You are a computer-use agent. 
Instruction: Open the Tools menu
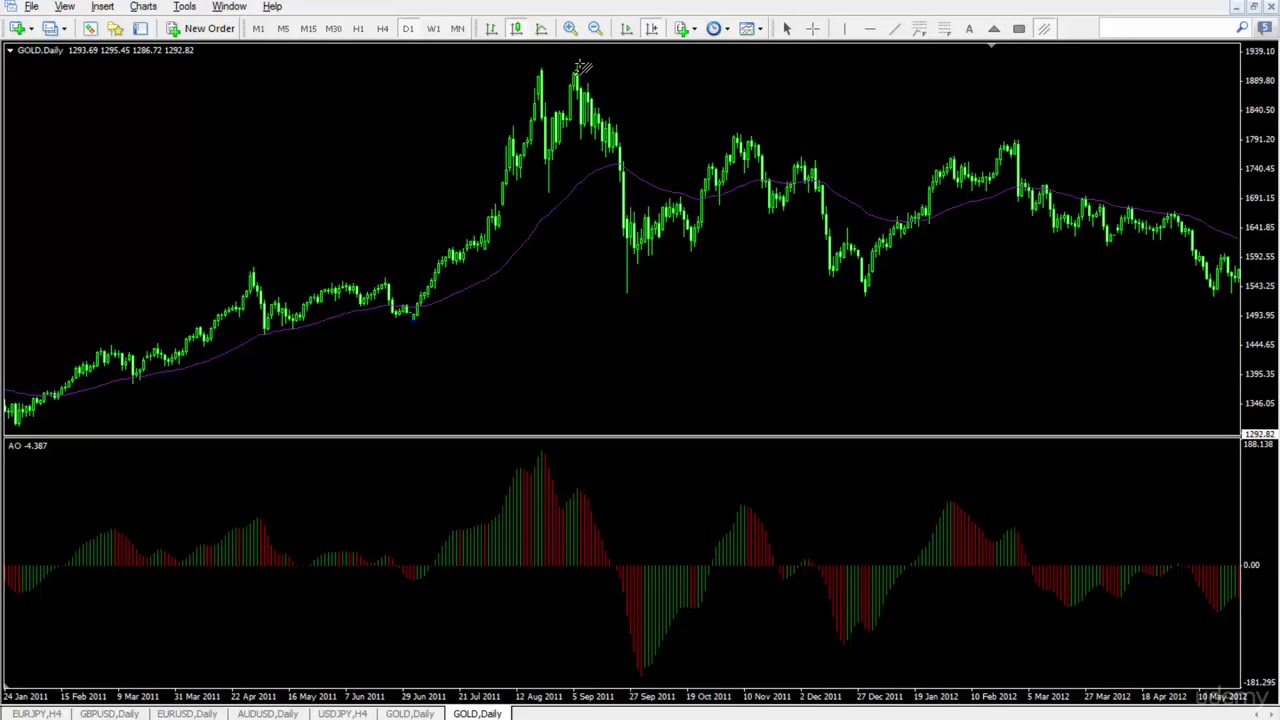click(184, 7)
